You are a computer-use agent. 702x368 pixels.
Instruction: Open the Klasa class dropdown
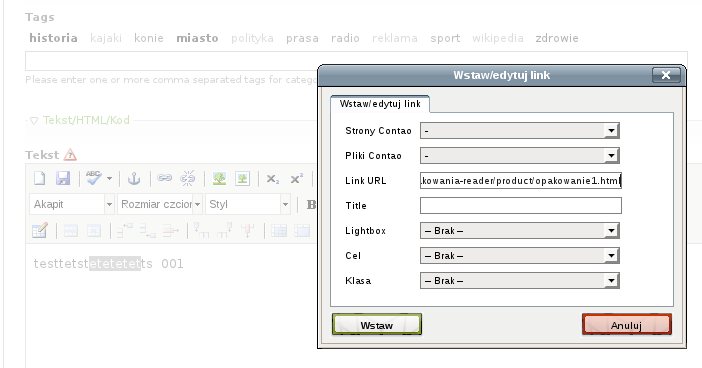(520, 281)
